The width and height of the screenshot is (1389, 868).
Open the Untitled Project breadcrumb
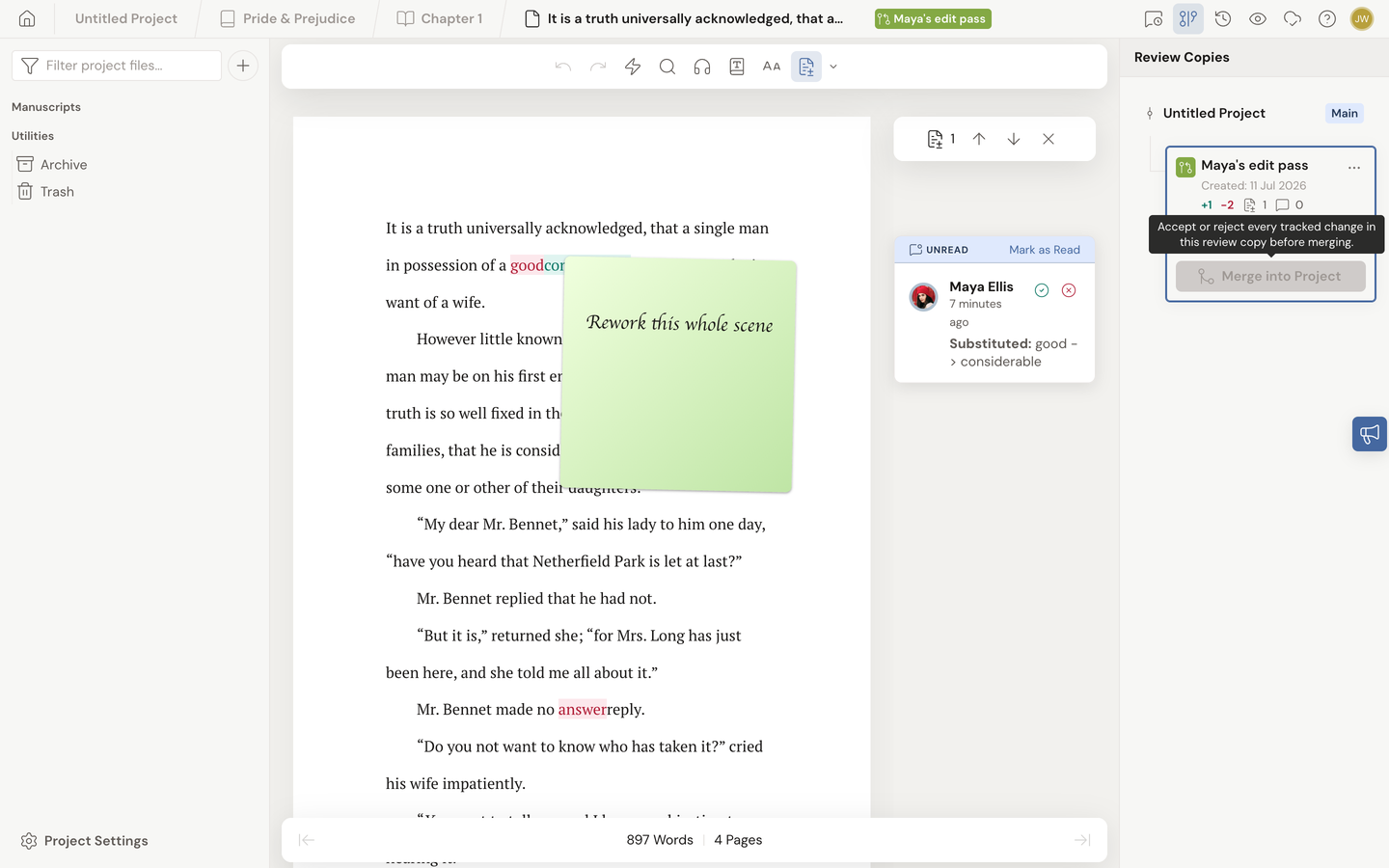click(x=126, y=18)
